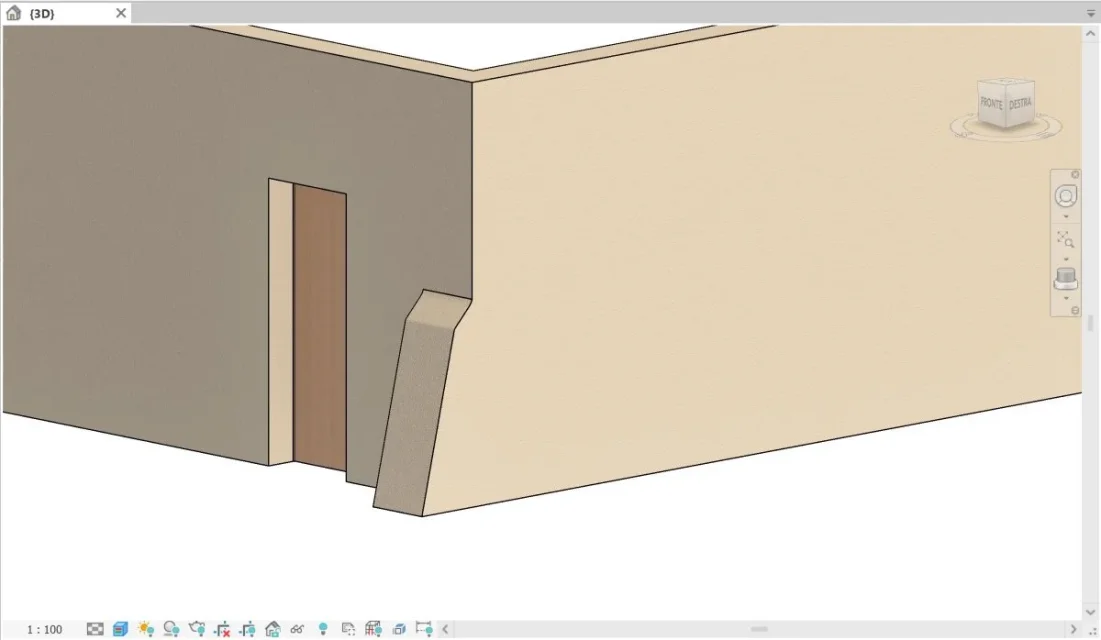Open the 1:100 view scale selector

coord(44,629)
